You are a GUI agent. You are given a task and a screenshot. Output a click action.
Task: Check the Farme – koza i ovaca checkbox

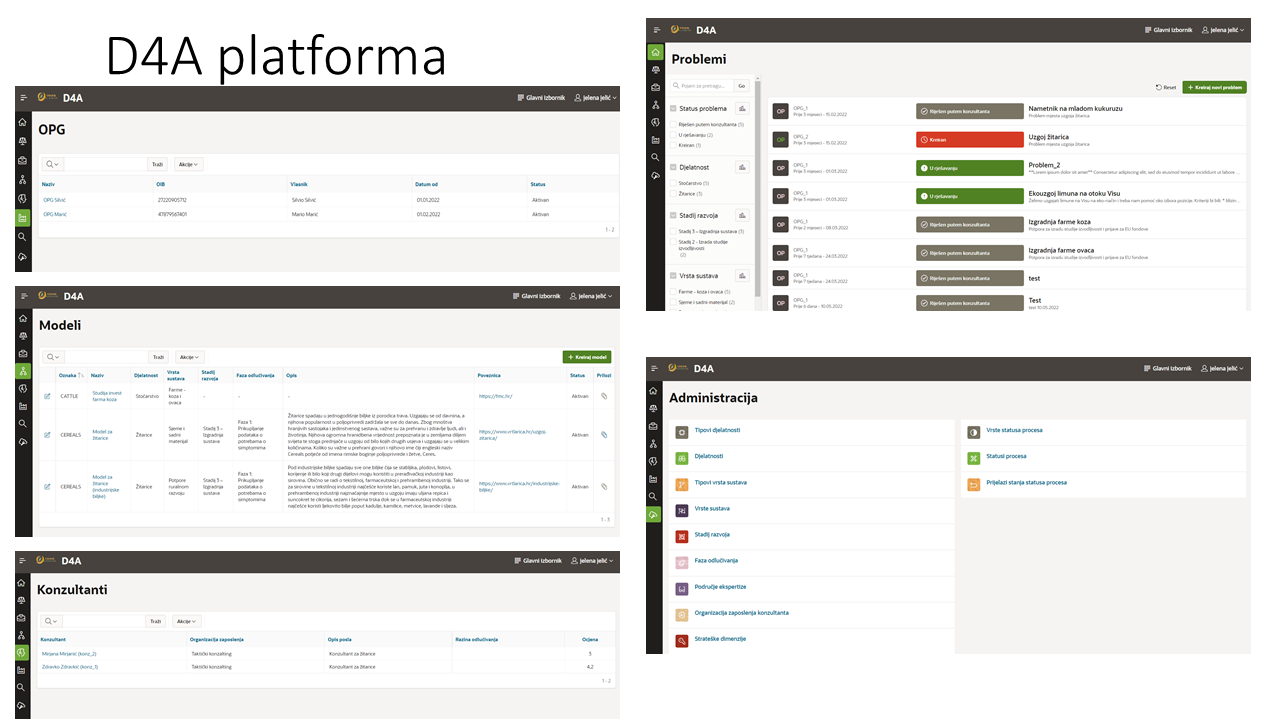674,291
